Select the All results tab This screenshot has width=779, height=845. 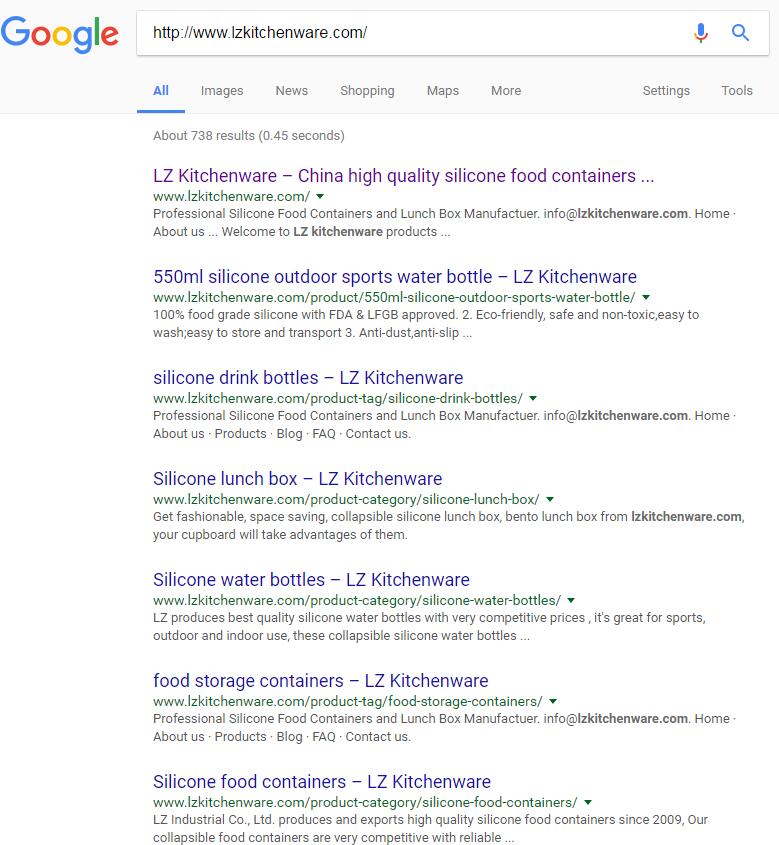click(x=161, y=91)
